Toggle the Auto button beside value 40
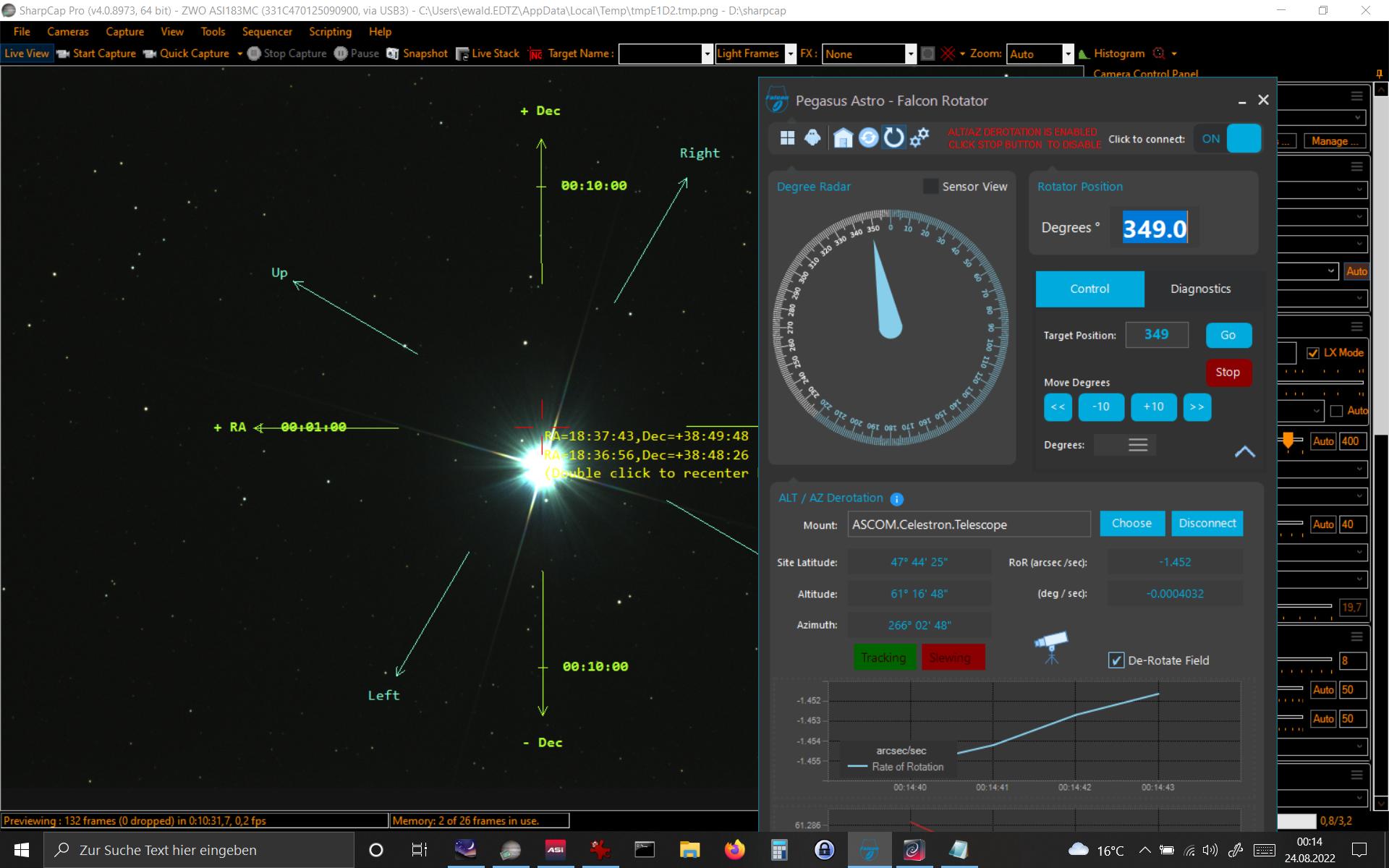 [x=1323, y=524]
